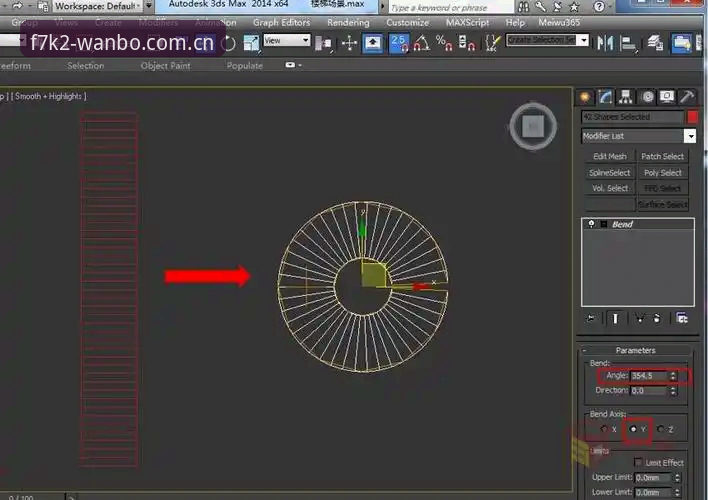
Task: Toggle the Spinner Snap button
Action: pyautogui.click(x=466, y=43)
